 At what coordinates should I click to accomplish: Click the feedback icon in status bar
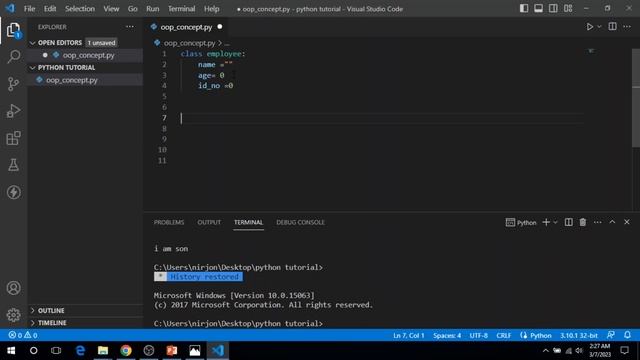point(611,335)
